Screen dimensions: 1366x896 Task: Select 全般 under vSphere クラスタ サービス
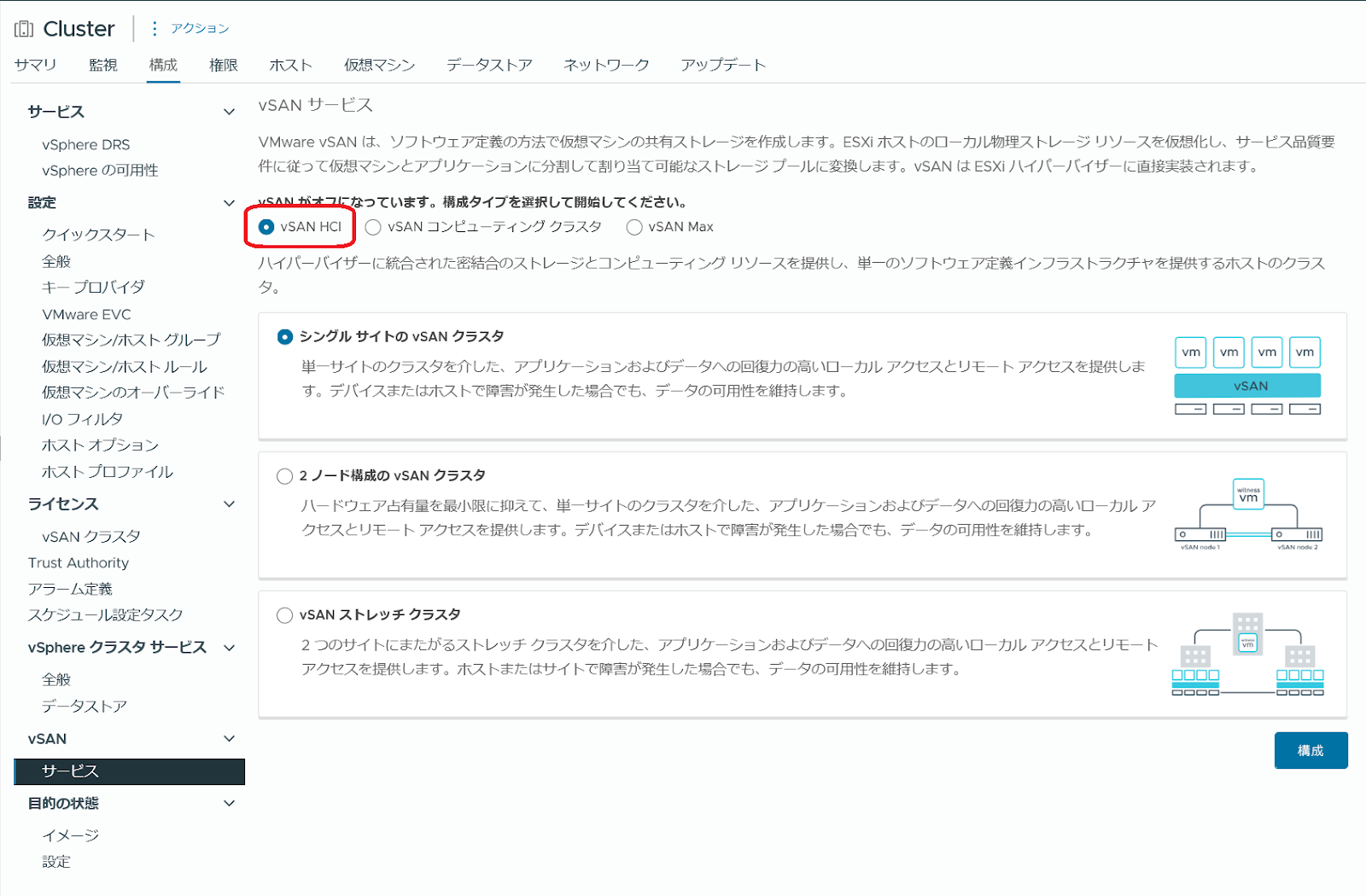[x=56, y=680]
